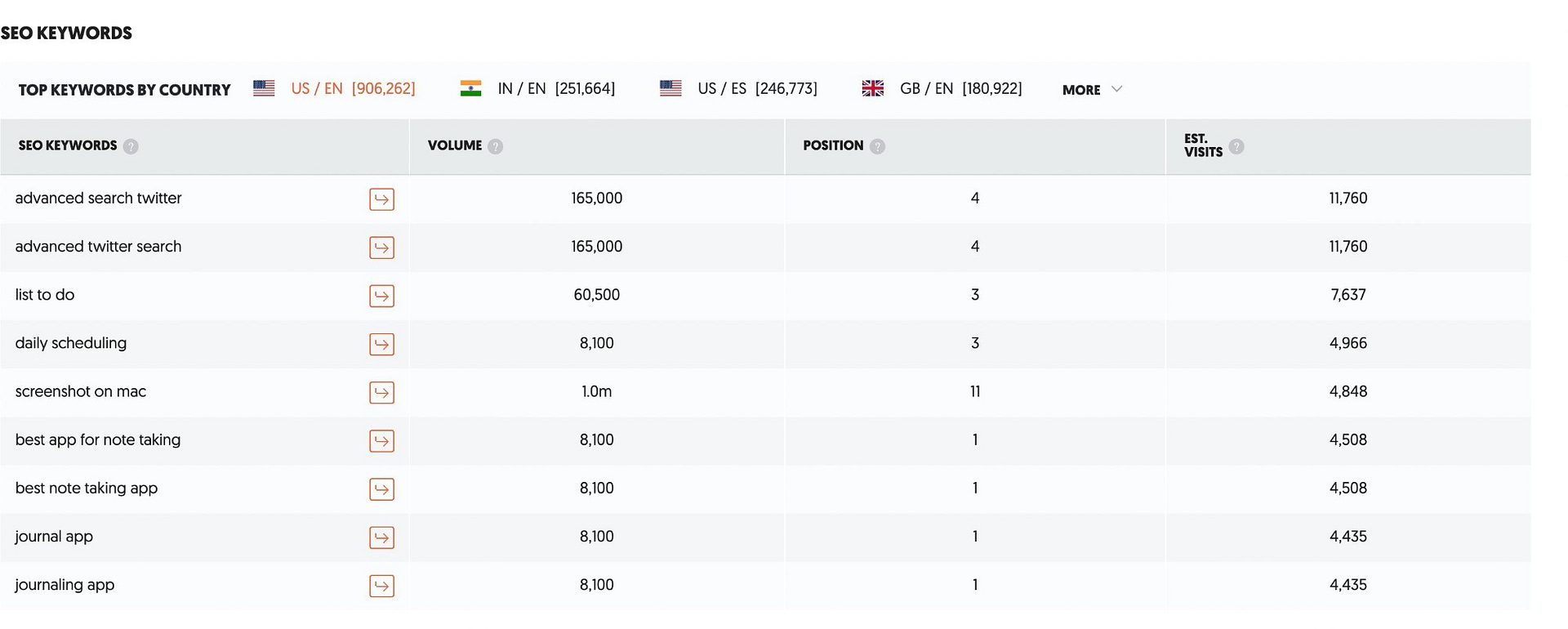Image resolution: width=1568 pixels, height=629 pixels.
Task: Open arrow icon for 'screenshot on mac'
Action: pyautogui.click(x=381, y=392)
